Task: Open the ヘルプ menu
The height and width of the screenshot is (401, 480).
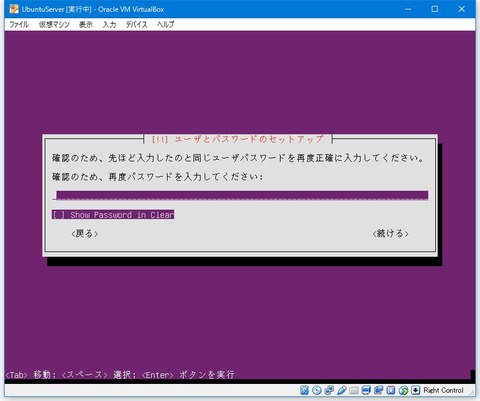Action: (166, 24)
